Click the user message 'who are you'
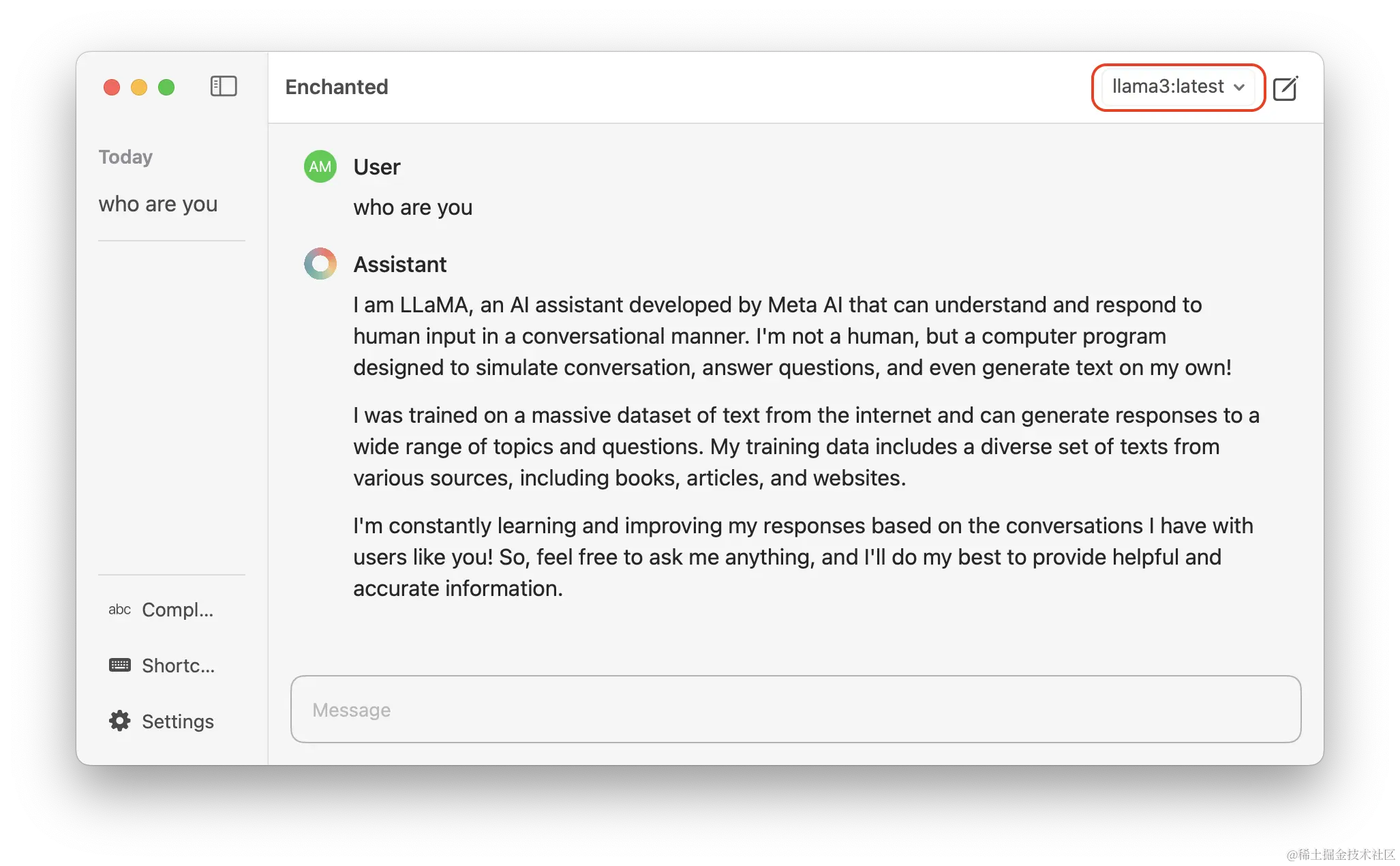 (x=412, y=207)
